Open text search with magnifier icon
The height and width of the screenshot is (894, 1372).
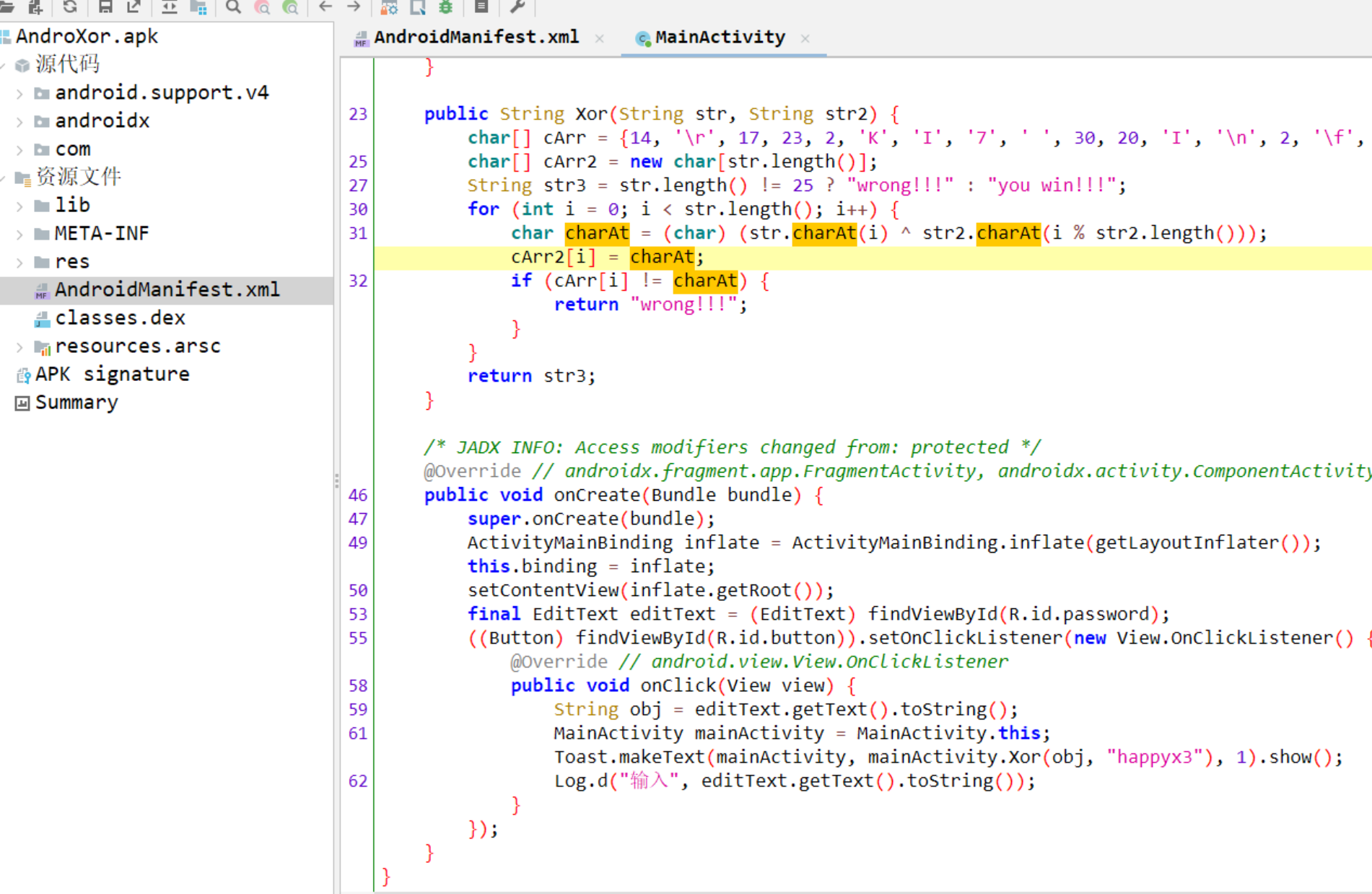point(233,6)
